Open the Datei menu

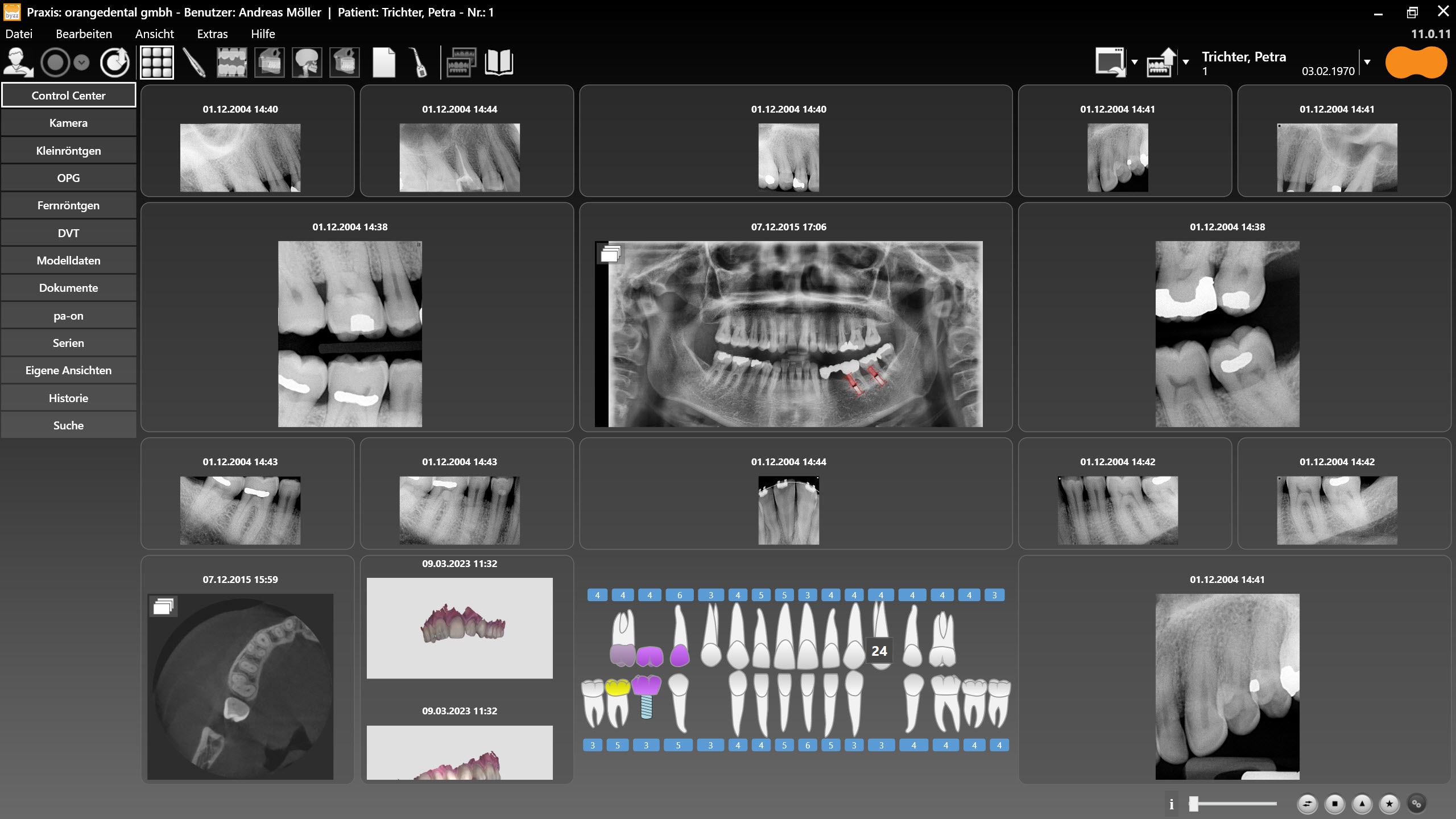[x=19, y=34]
